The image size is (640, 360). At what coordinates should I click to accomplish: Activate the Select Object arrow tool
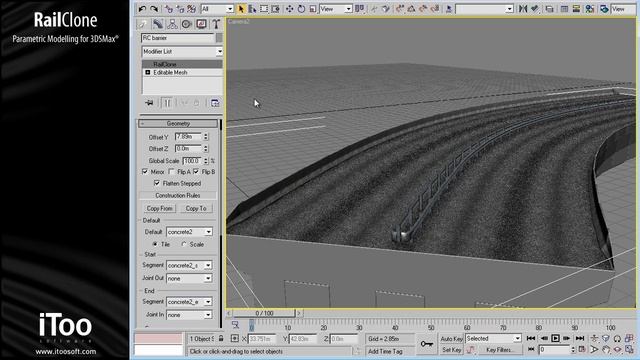point(241,9)
